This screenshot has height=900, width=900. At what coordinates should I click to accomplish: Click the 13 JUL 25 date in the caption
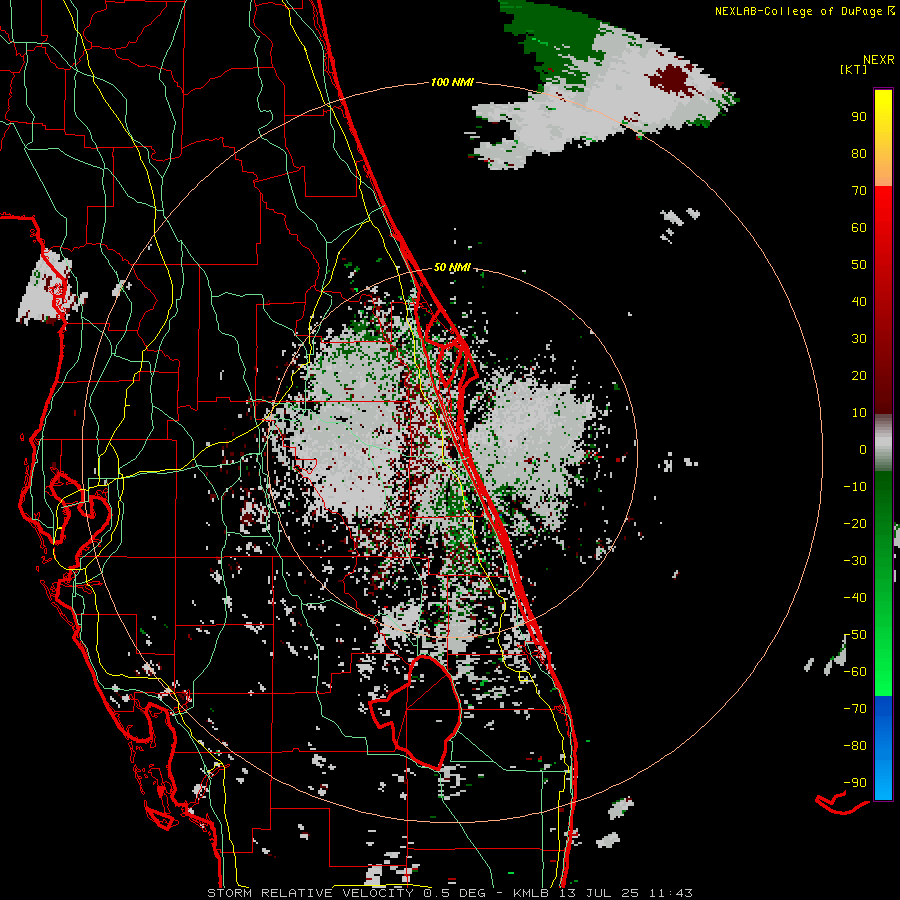click(599, 893)
